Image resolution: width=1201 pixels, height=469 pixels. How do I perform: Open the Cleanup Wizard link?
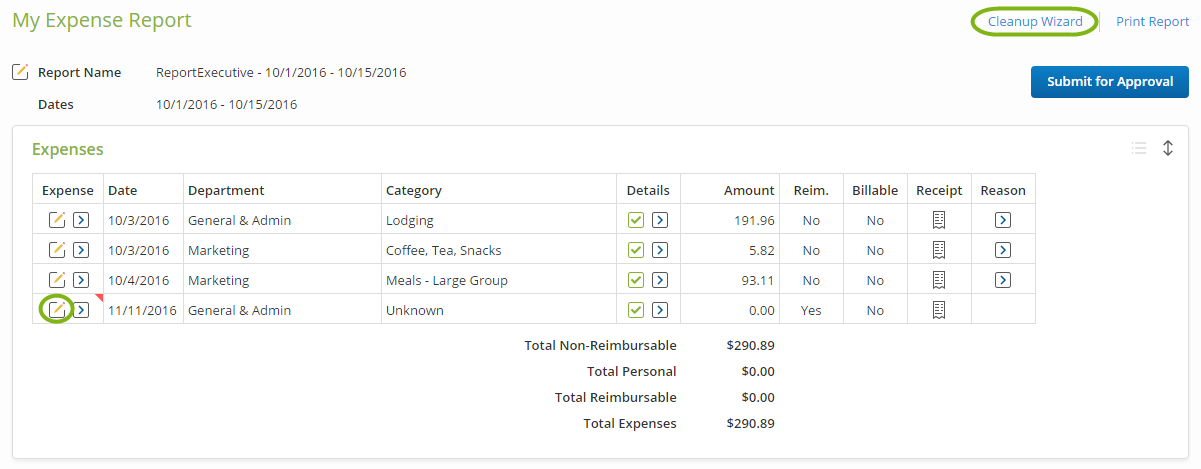point(1035,21)
